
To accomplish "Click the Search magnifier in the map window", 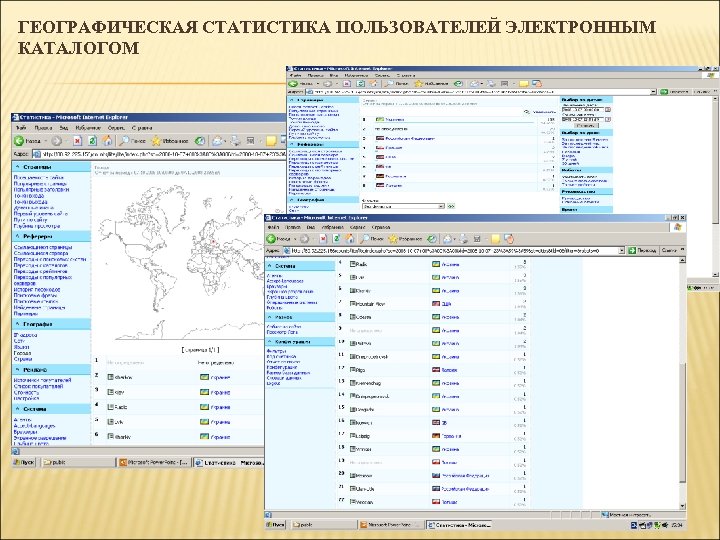I will 124,141.
